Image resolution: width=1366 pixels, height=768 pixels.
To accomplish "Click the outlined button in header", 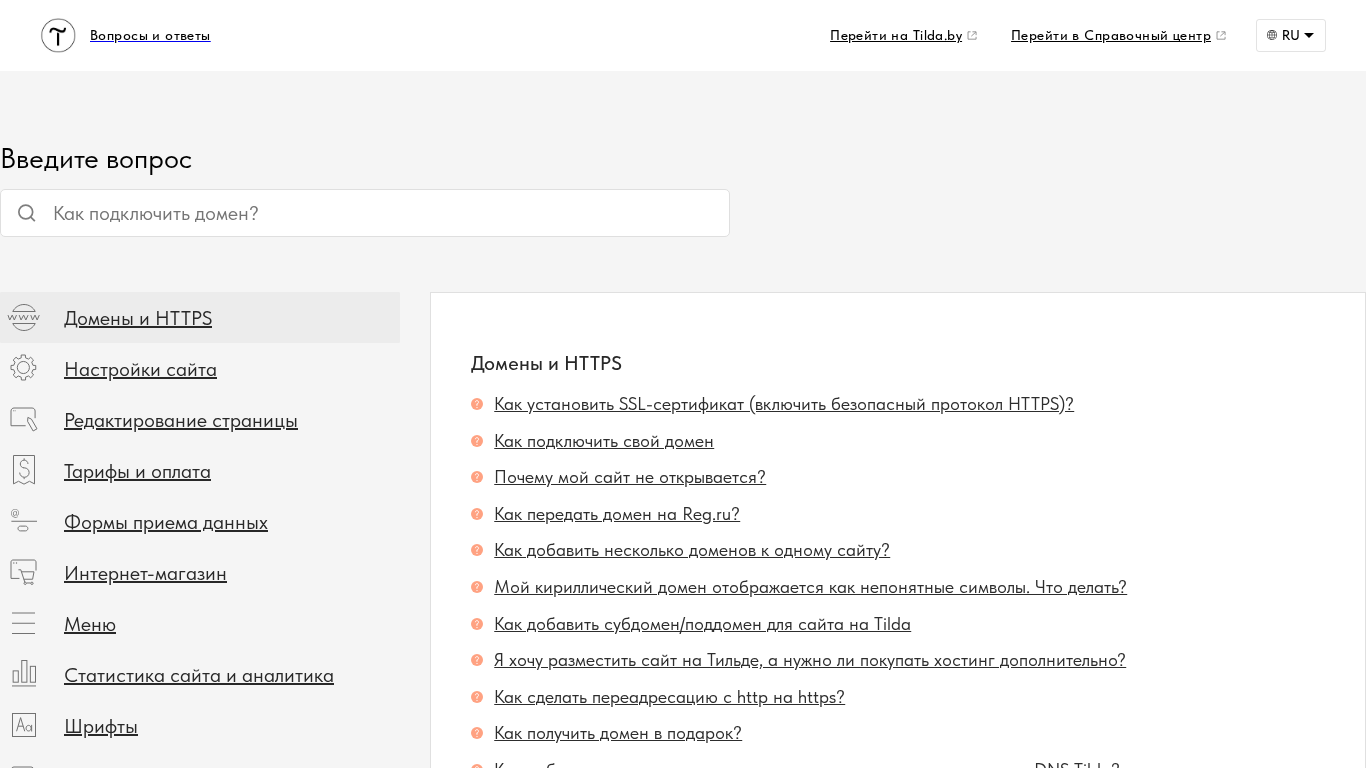I will pyautogui.click(x=1290, y=35).
